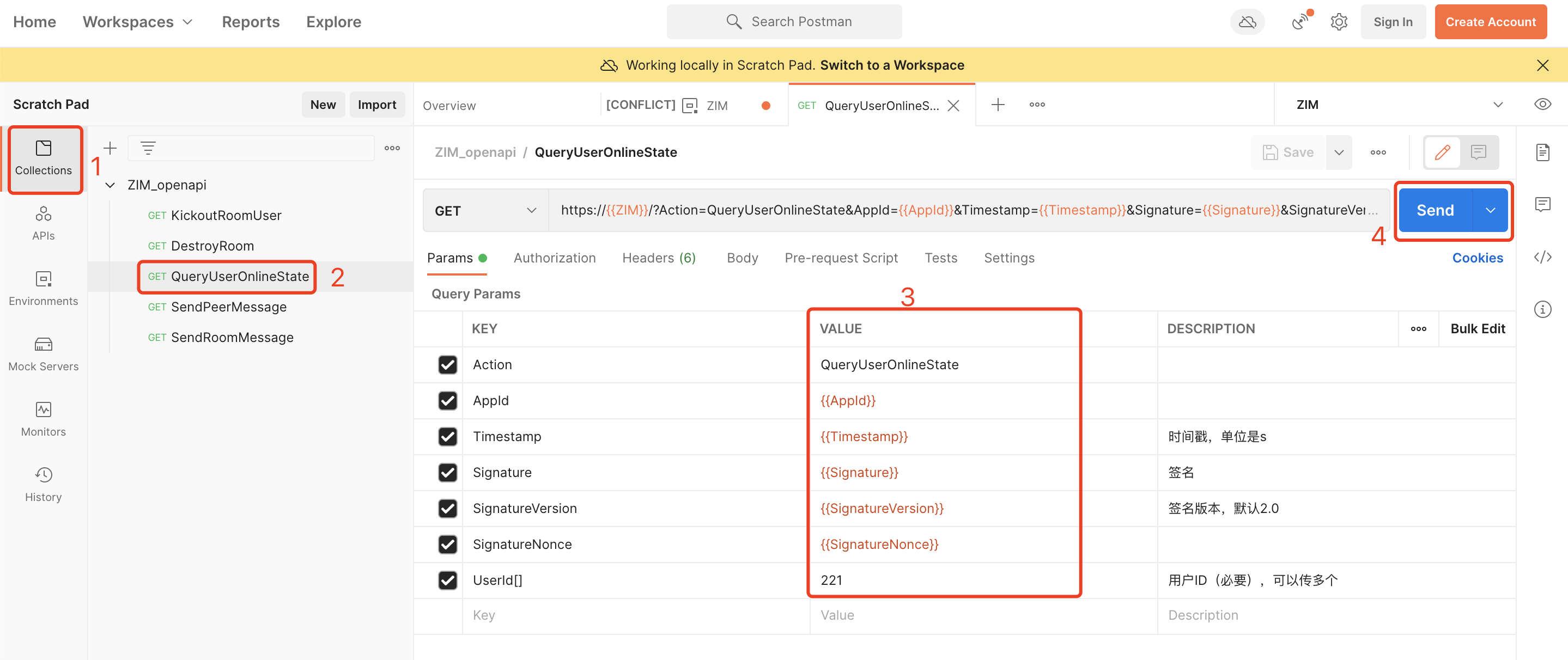
Task: Uncheck the Signature parameter checkbox
Action: 447,472
